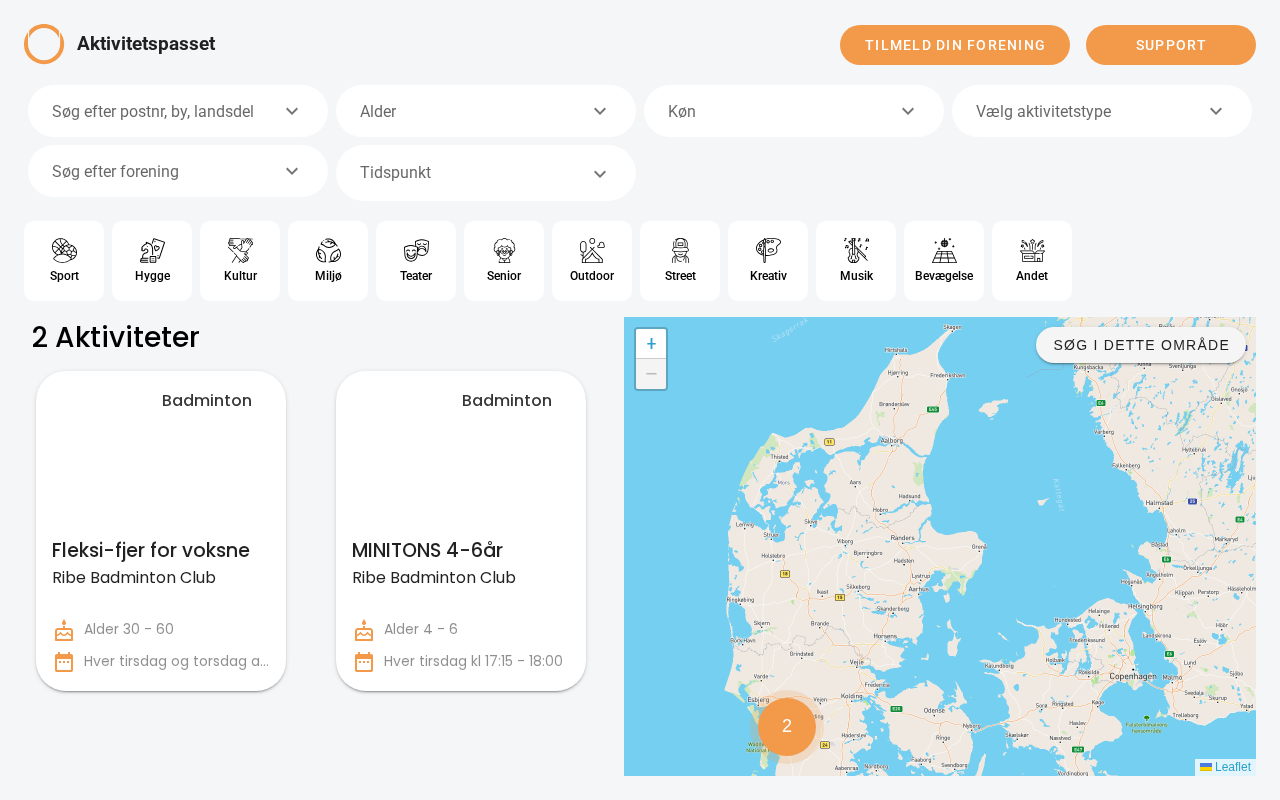This screenshot has width=1280, height=800.
Task: Zoom in on the map
Action: pyautogui.click(x=651, y=344)
